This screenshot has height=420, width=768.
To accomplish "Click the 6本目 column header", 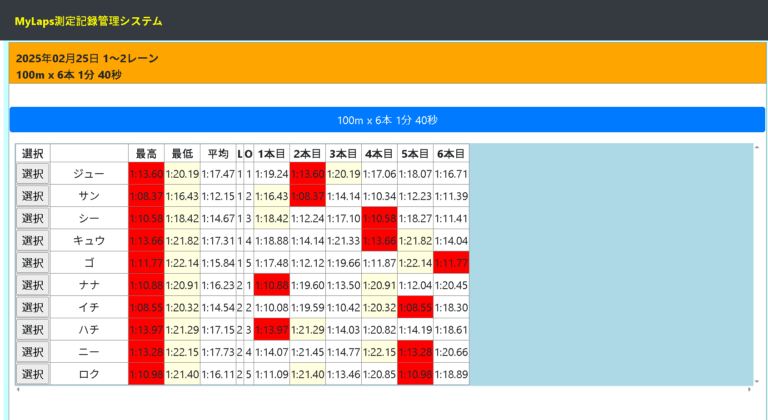I will 452,154.
